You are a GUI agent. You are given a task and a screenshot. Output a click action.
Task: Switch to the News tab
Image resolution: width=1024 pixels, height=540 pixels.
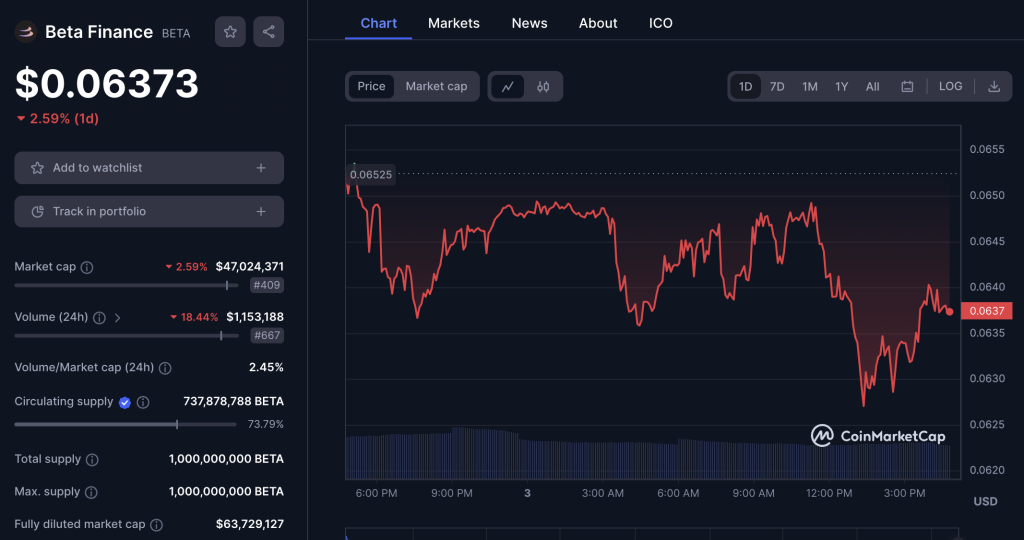[530, 23]
